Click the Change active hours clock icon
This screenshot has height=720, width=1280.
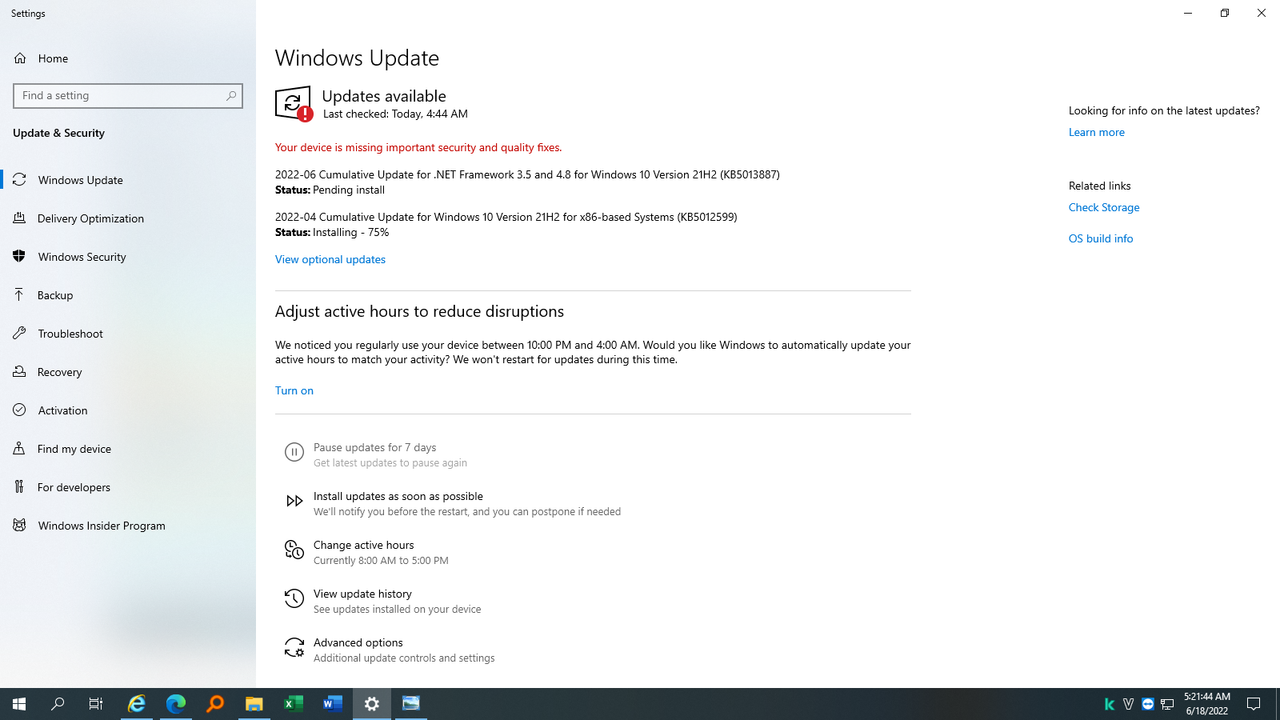(294, 550)
